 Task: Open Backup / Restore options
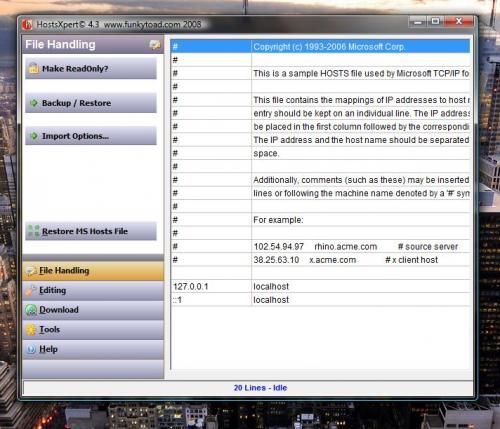[x=91, y=103]
